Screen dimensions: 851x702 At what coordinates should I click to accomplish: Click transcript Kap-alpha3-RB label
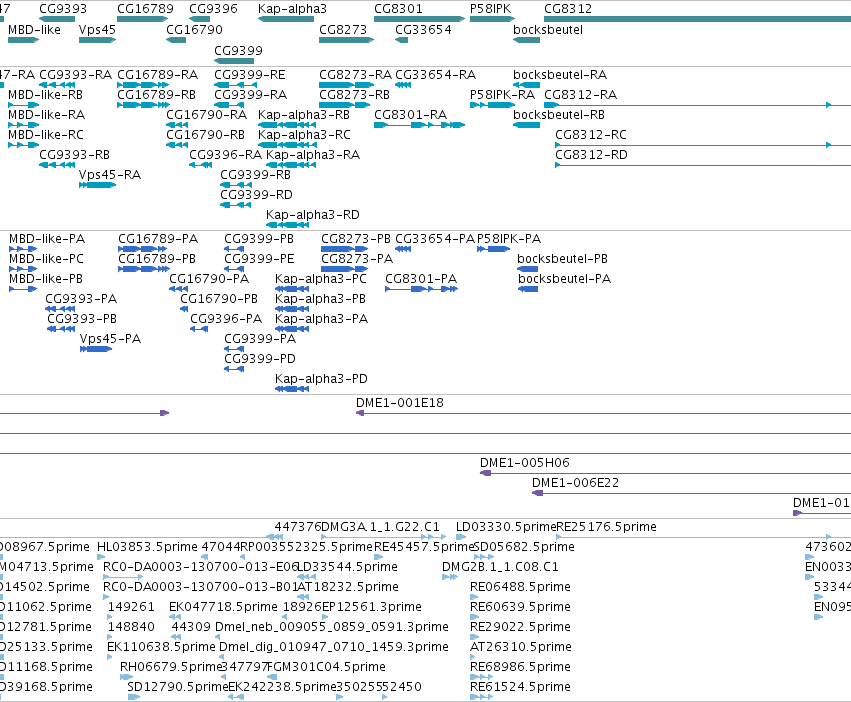pos(304,115)
